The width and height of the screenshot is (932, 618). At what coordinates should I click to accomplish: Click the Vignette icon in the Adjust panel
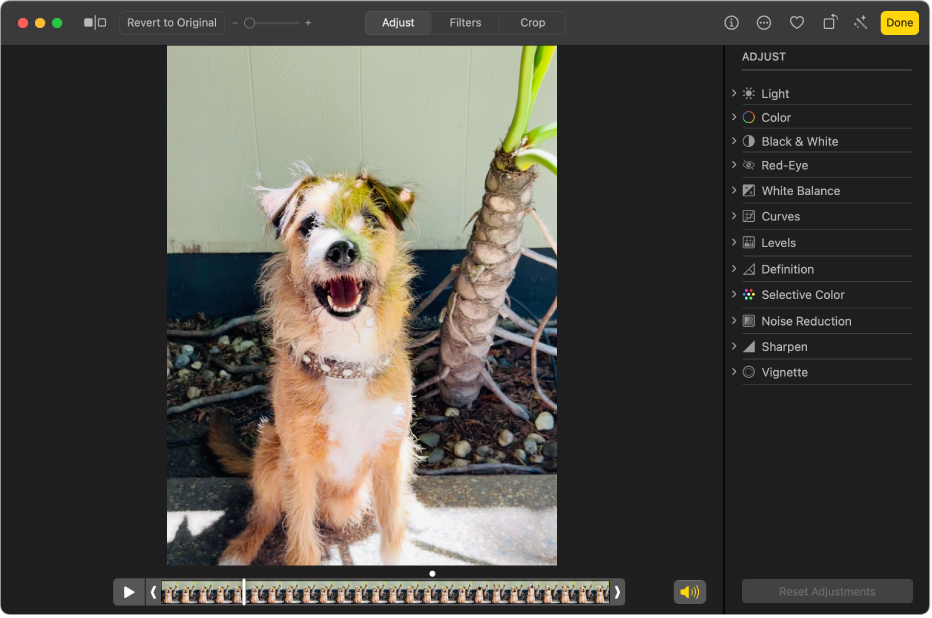tap(748, 372)
